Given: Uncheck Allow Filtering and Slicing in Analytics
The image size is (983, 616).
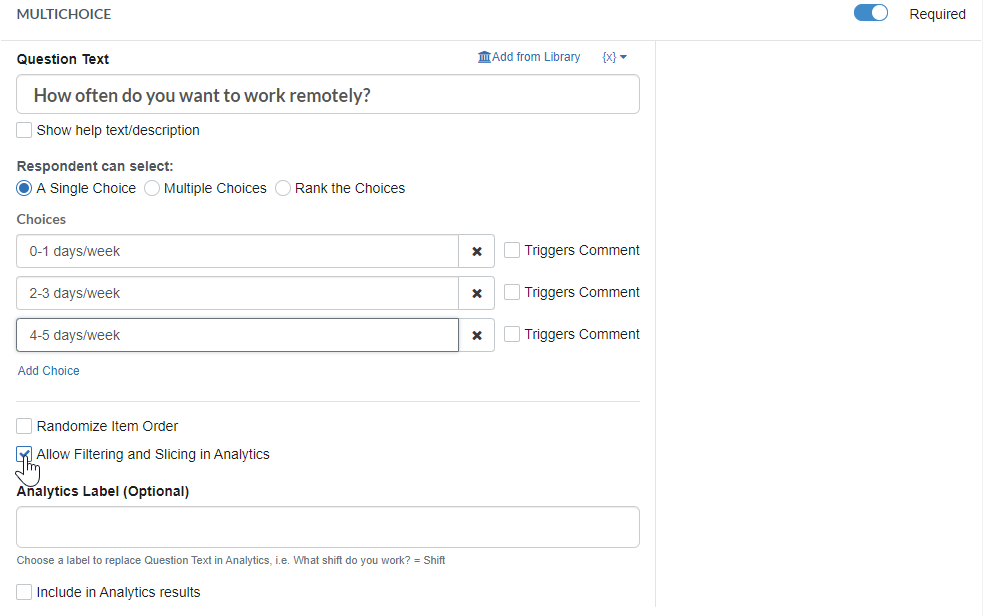Looking at the screenshot, I should (25, 454).
